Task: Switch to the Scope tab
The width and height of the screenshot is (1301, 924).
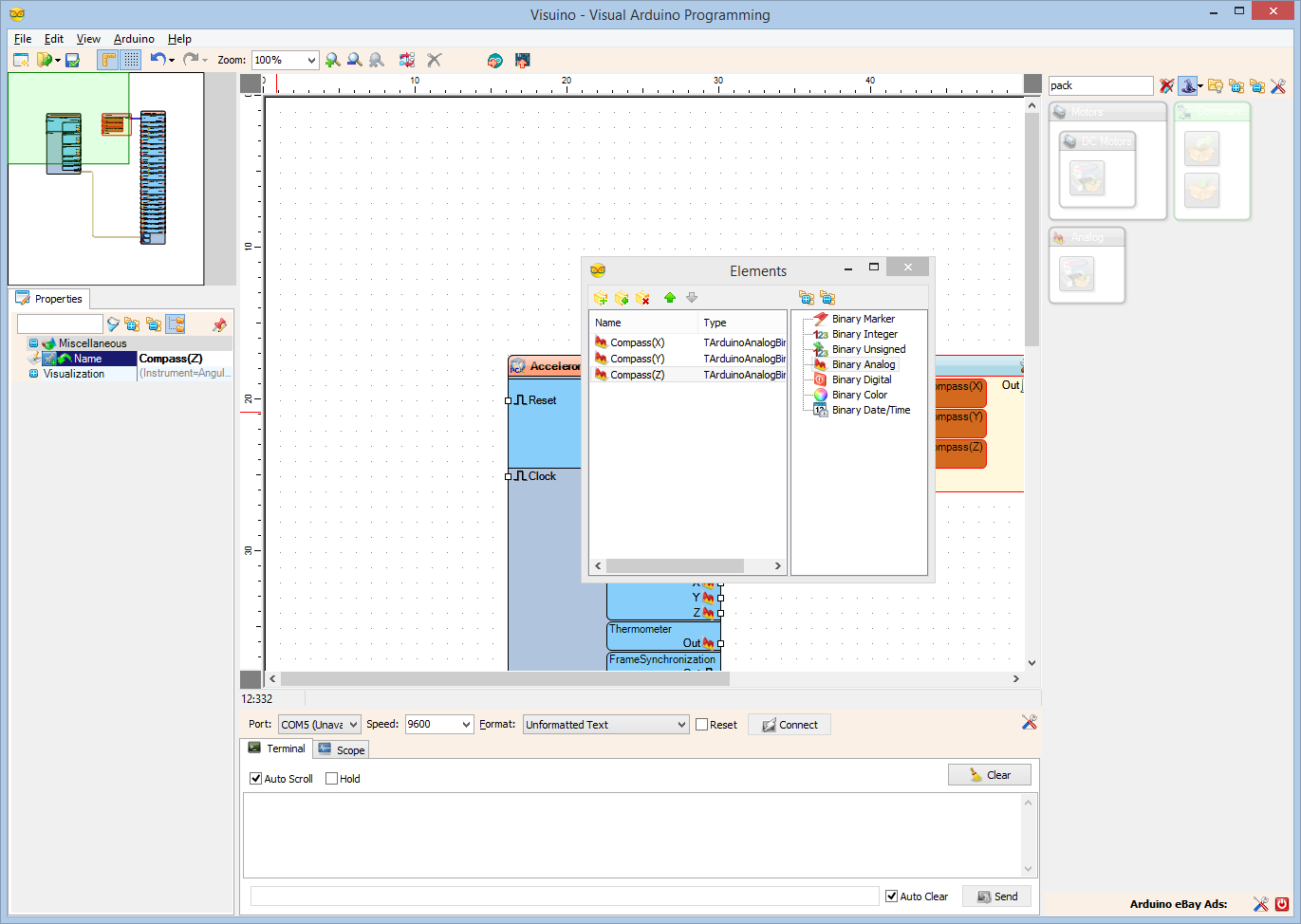Action: (x=342, y=749)
